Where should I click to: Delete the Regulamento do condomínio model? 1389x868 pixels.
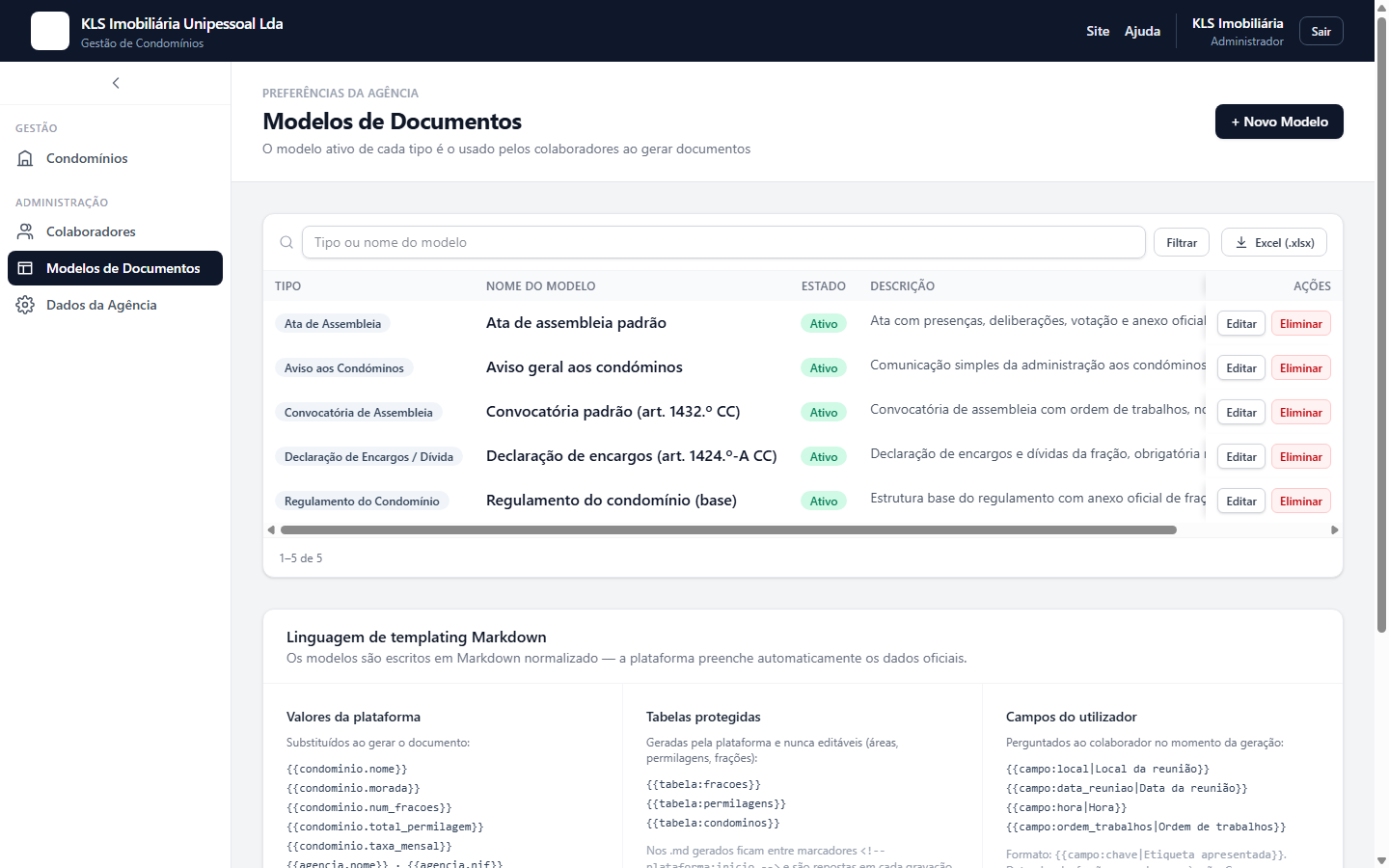(1301, 502)
